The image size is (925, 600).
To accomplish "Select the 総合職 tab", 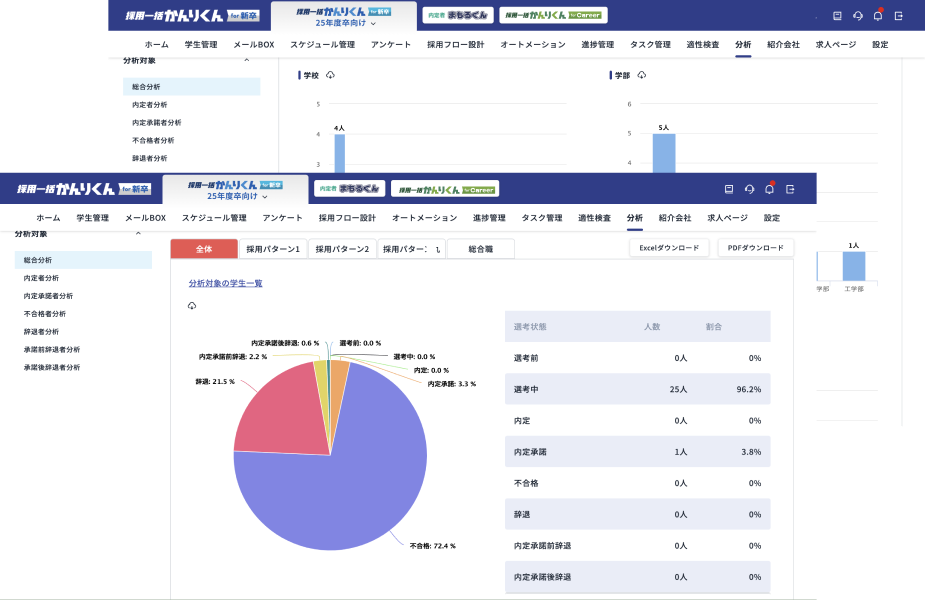I will [x=481, y=249].
